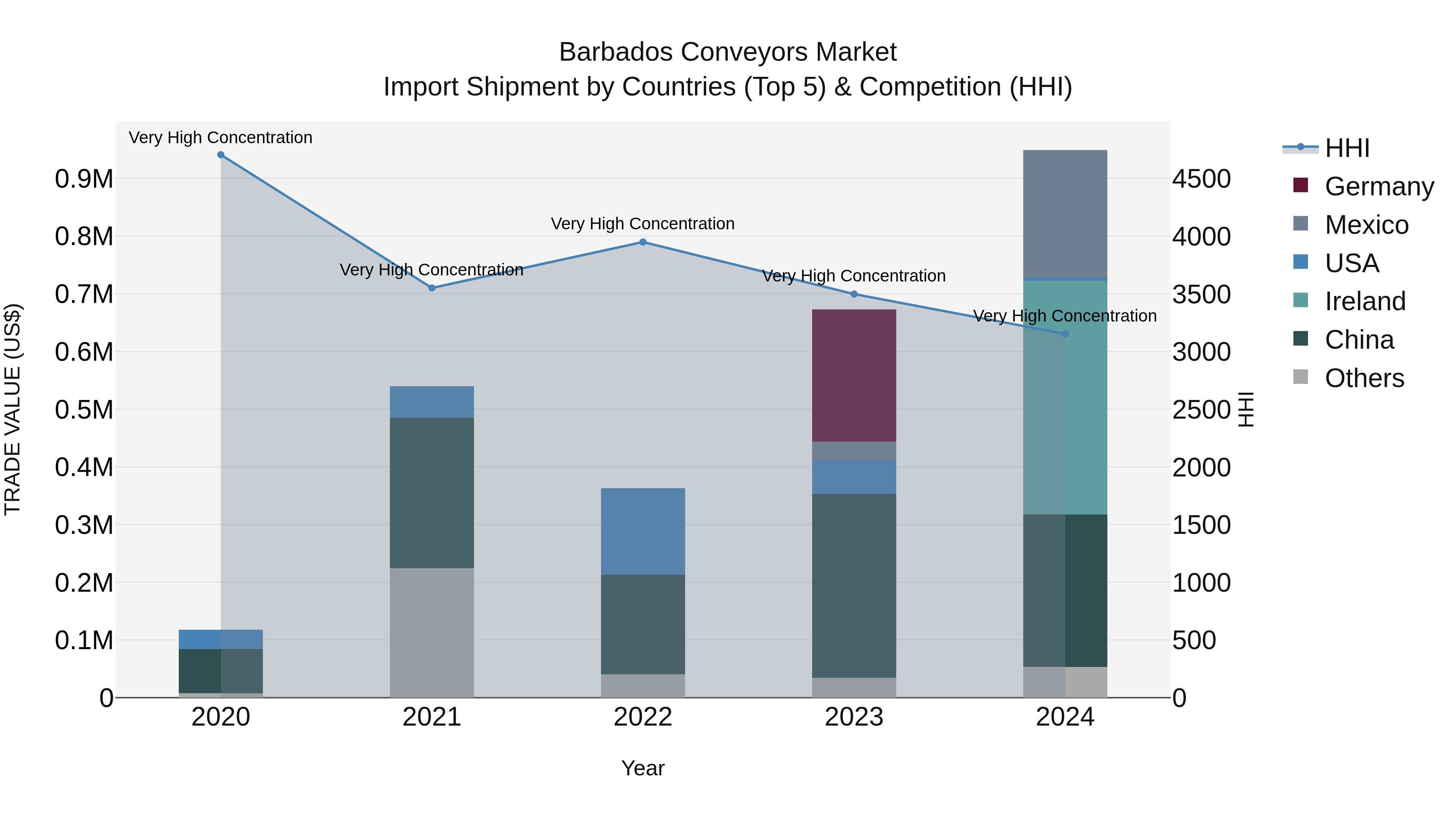
Task: Select the Others bar segment in 2021
Action: (432, 633)
